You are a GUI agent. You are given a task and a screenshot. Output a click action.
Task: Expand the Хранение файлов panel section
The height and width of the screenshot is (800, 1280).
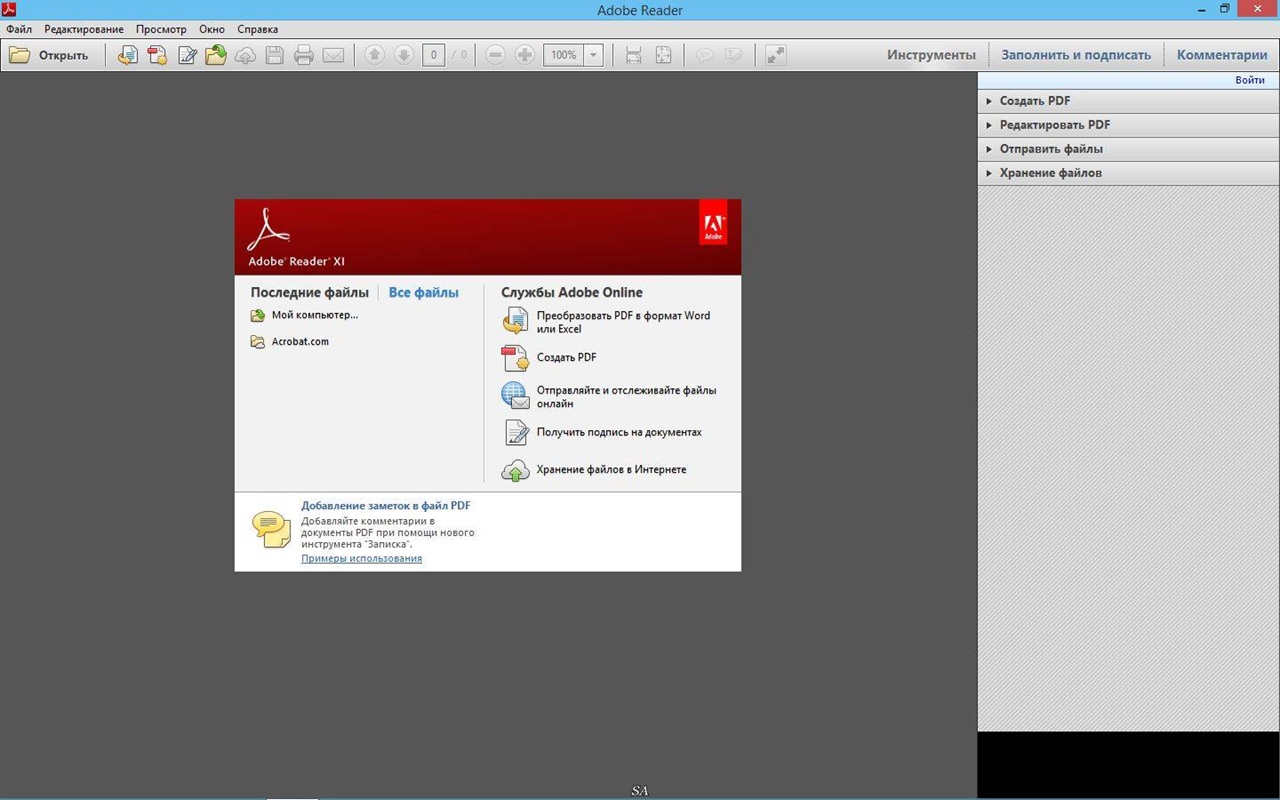(1050, 173)
